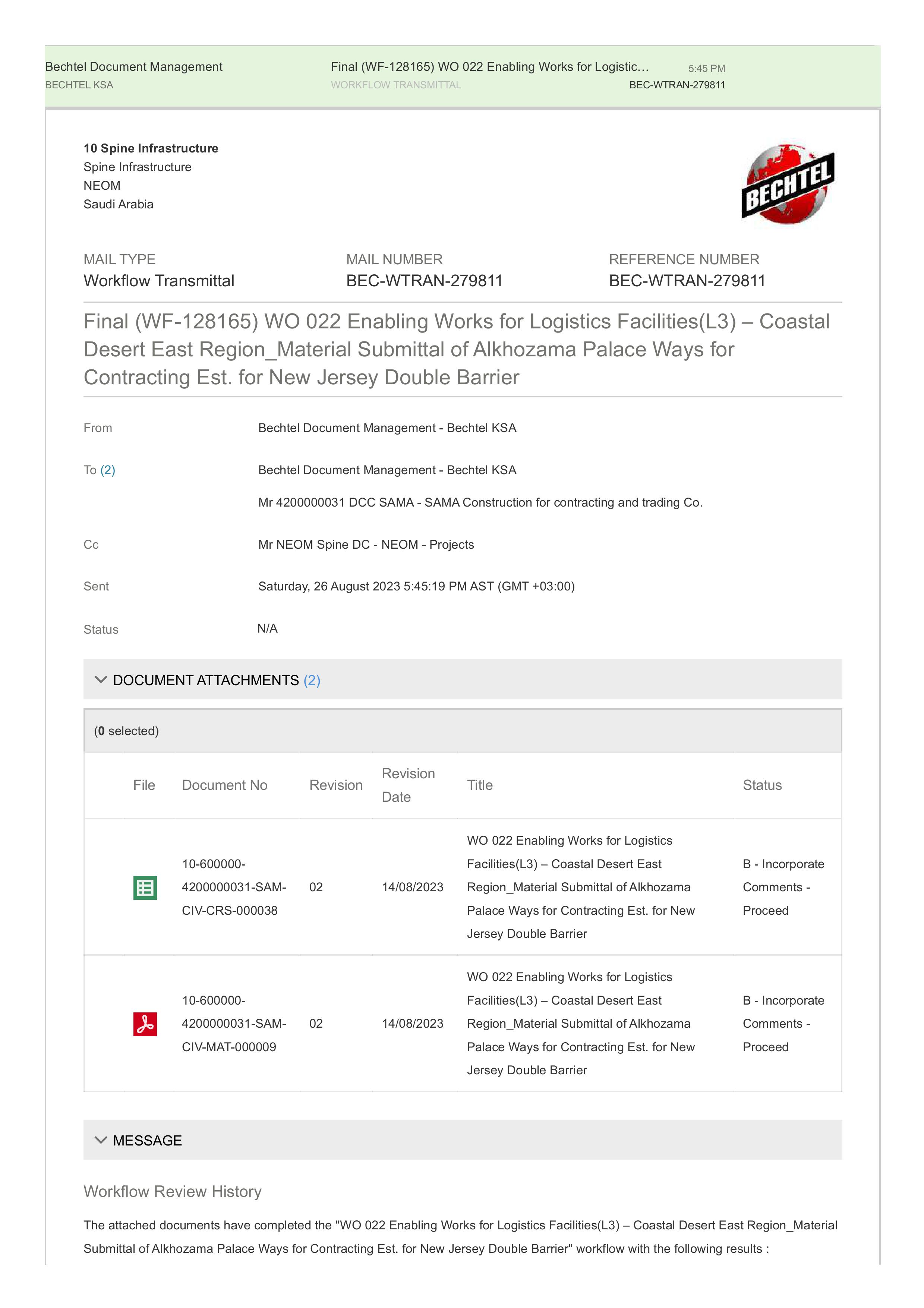Sort attachments by Title column header
Image resolution: width=924 pixels, height=1308 pixels.
point(480,785)
